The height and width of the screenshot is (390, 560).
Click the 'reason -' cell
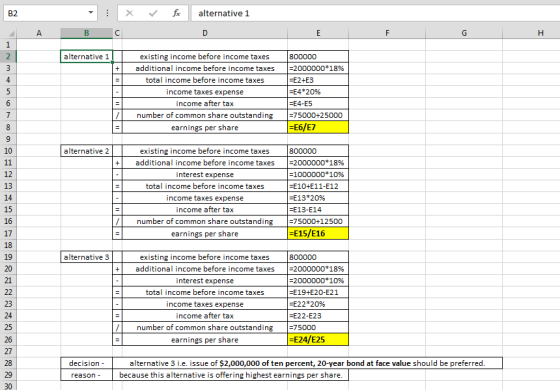[x=86, y=375]
